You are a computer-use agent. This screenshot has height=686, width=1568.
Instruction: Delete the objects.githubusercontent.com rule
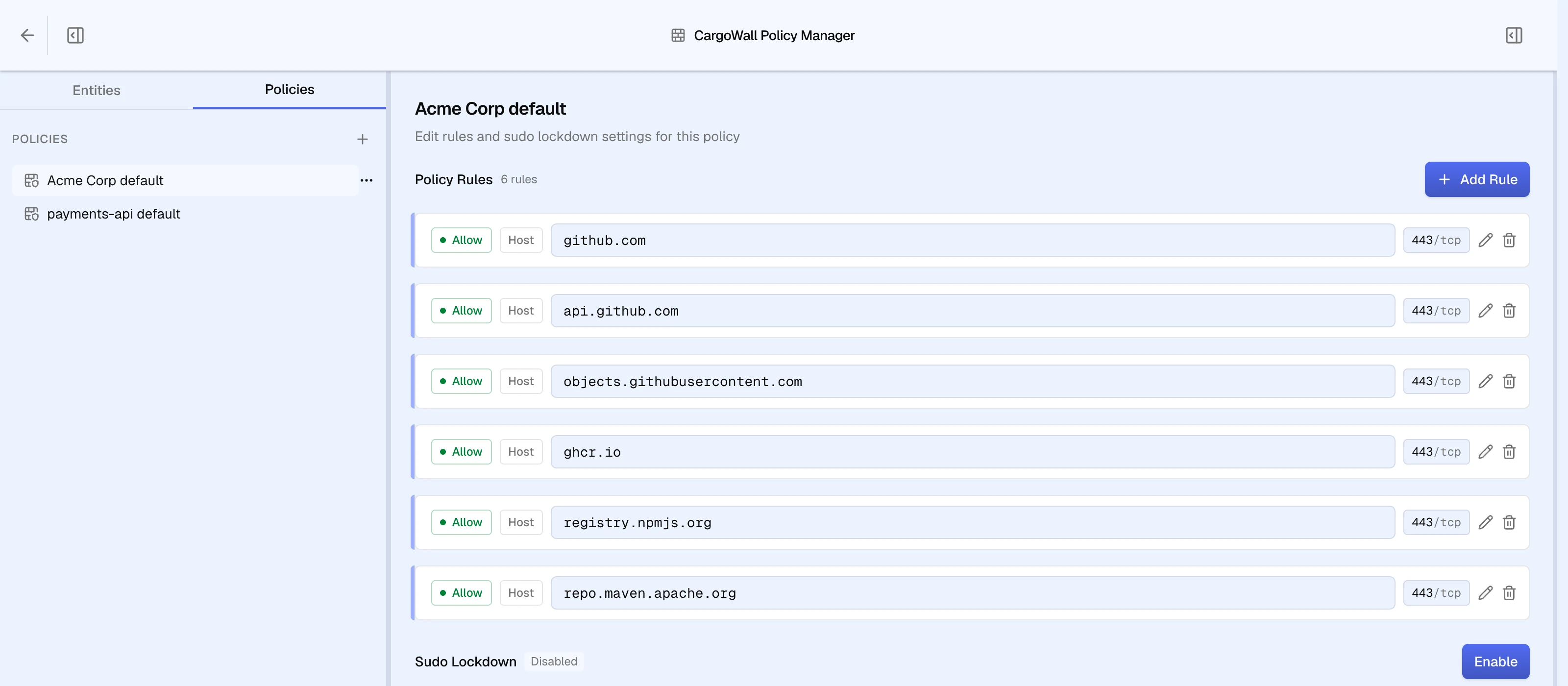coord(1509,382)
